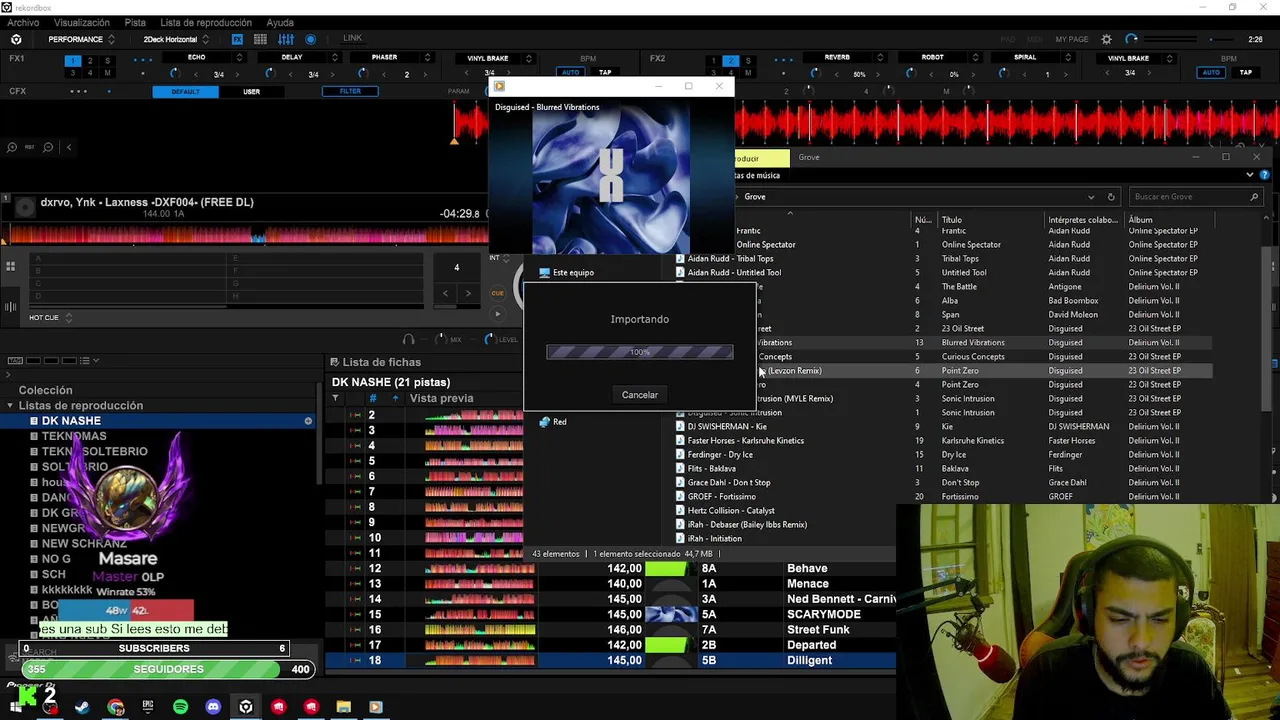Adjust the REVERB level knob in FX2
Image resolution: width=1280 pixels, height=720 pixels.
point(815,73)
